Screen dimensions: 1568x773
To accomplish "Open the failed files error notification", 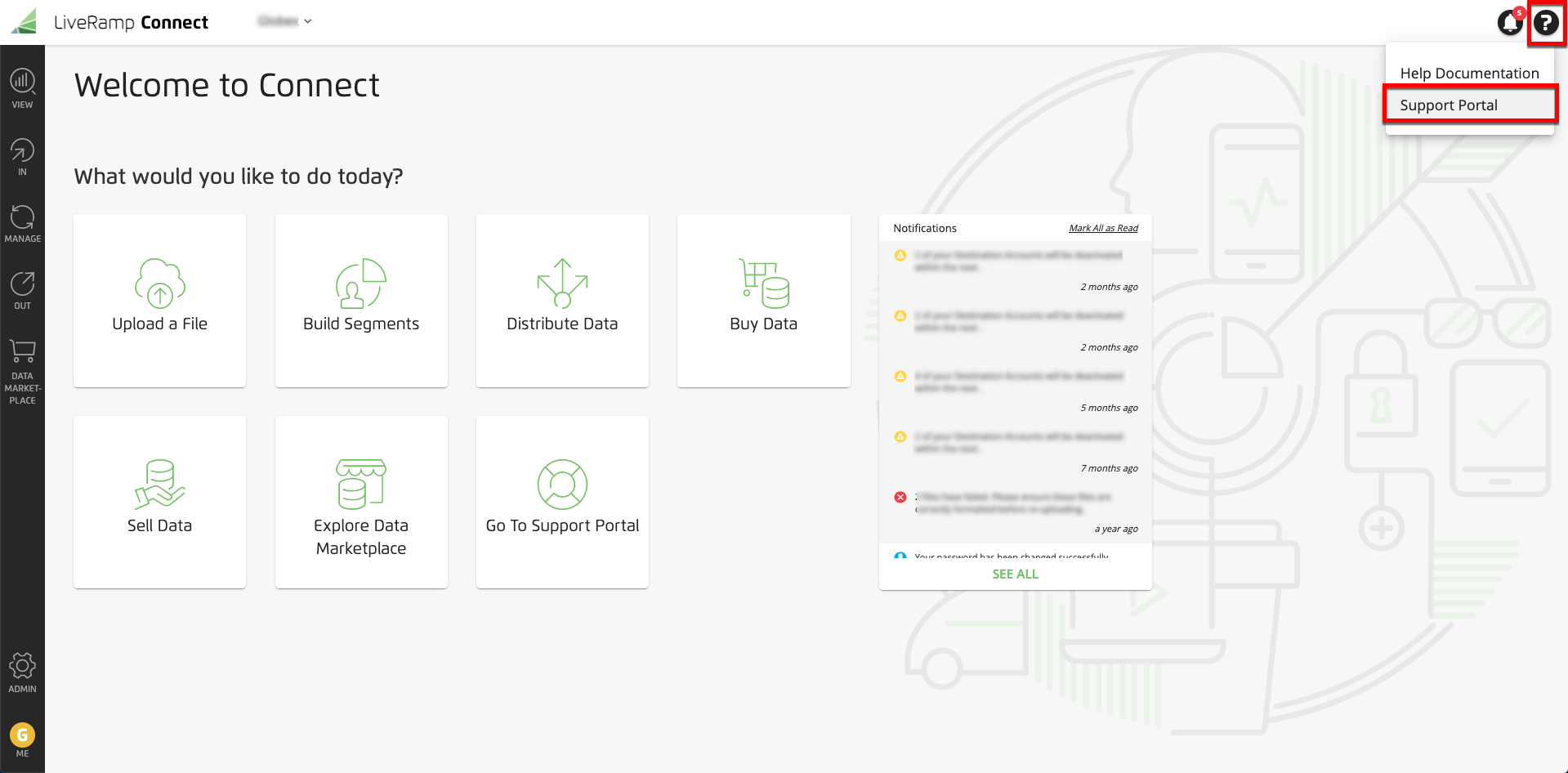I will (x=1015, y=513).
